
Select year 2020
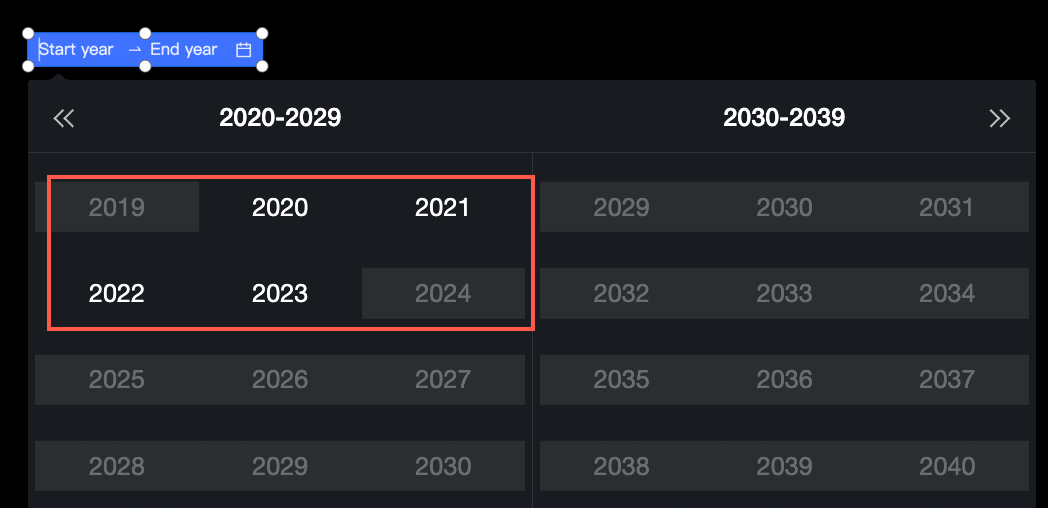(x=280, y=207)
